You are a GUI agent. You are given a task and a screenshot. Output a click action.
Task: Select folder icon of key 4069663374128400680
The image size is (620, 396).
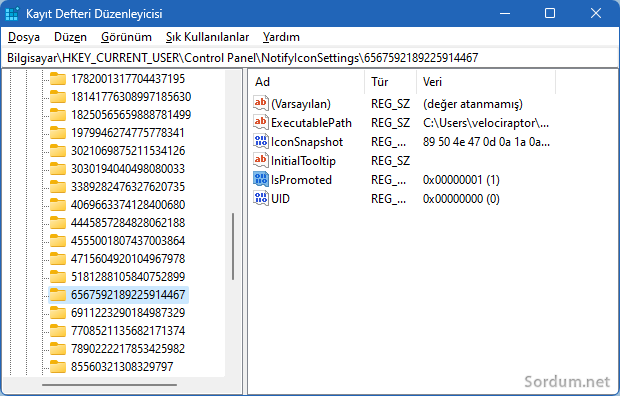(x=58, y=205)
